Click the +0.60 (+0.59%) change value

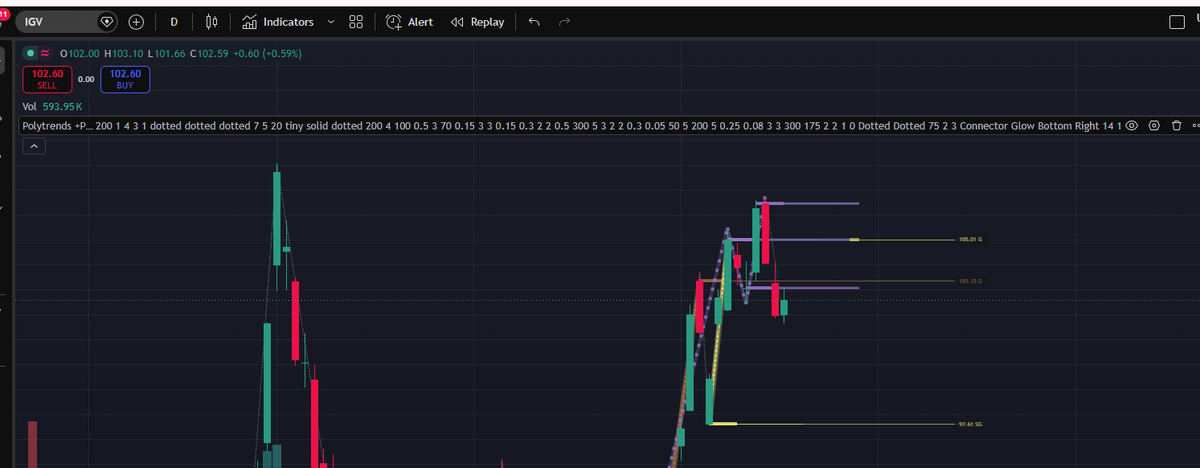click(268, 53)
